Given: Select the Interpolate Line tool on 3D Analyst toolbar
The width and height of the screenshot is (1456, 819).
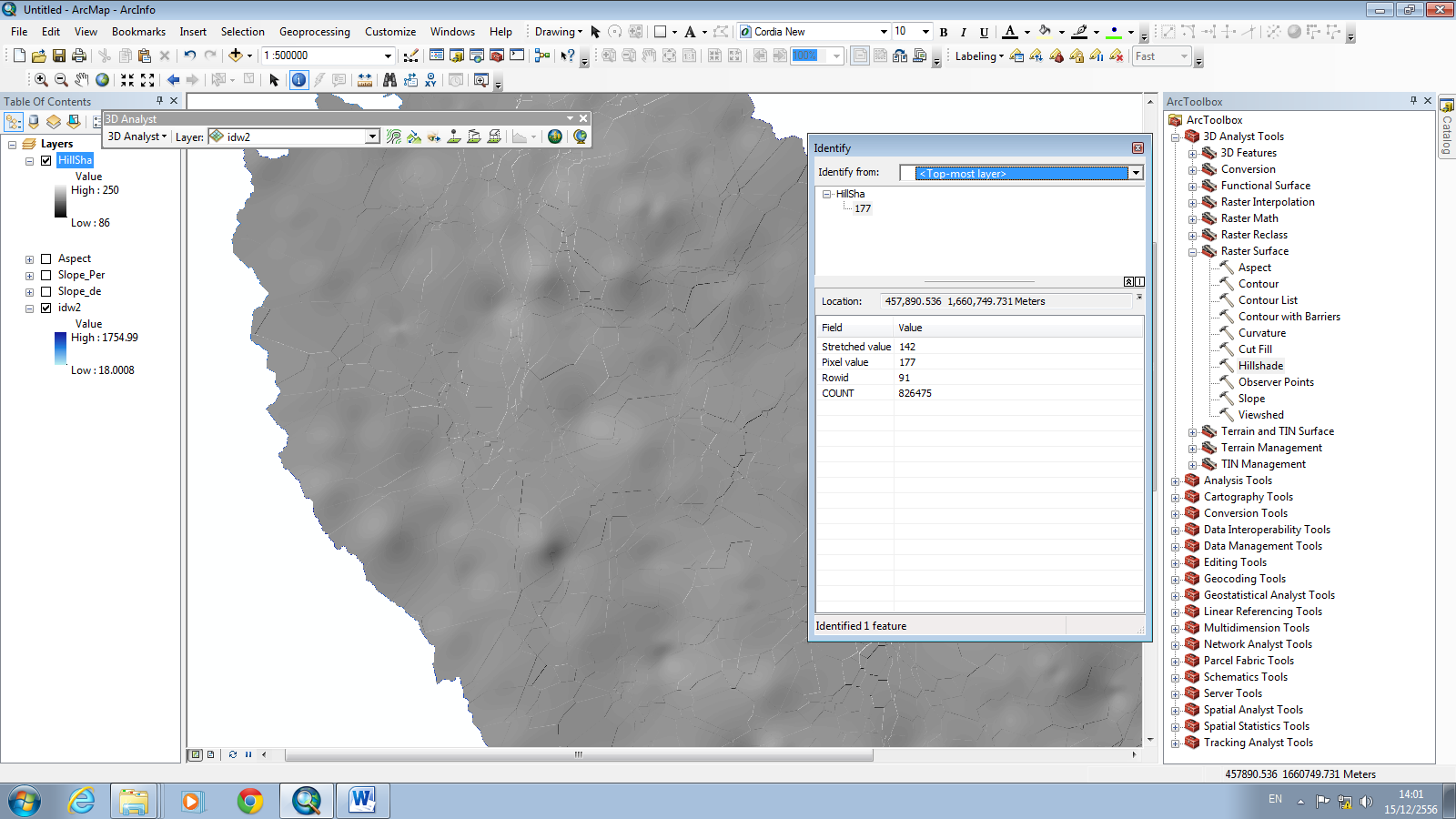Looking at the screenshot, I should 473,137.
